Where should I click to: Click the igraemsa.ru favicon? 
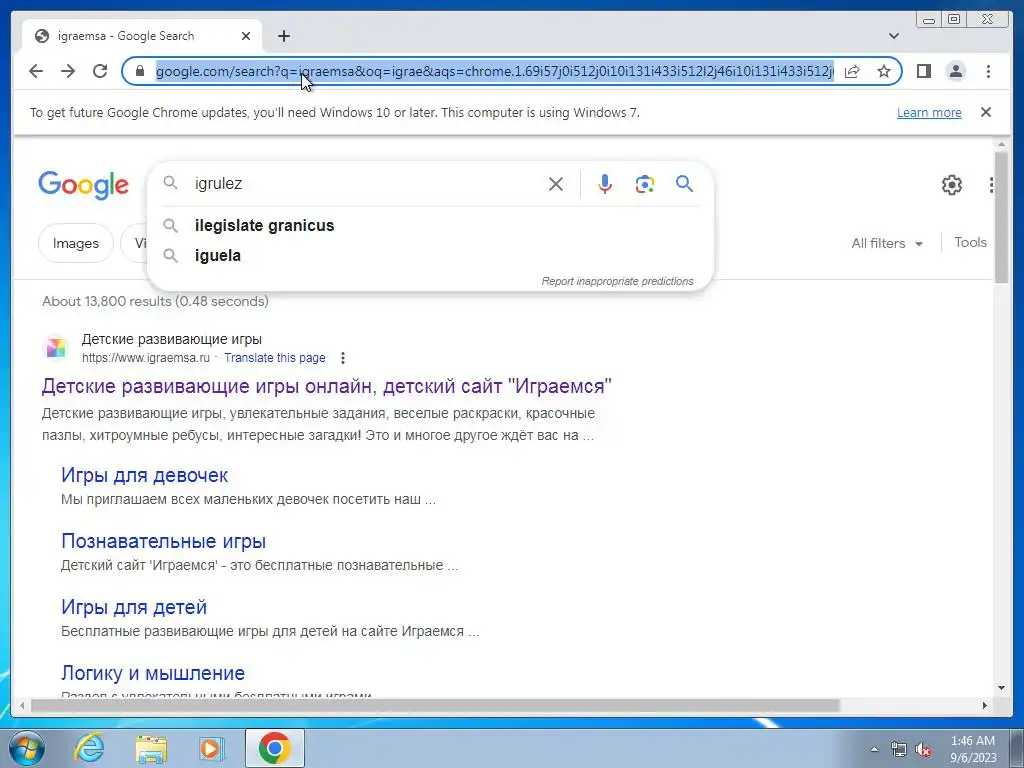point(56,347)
